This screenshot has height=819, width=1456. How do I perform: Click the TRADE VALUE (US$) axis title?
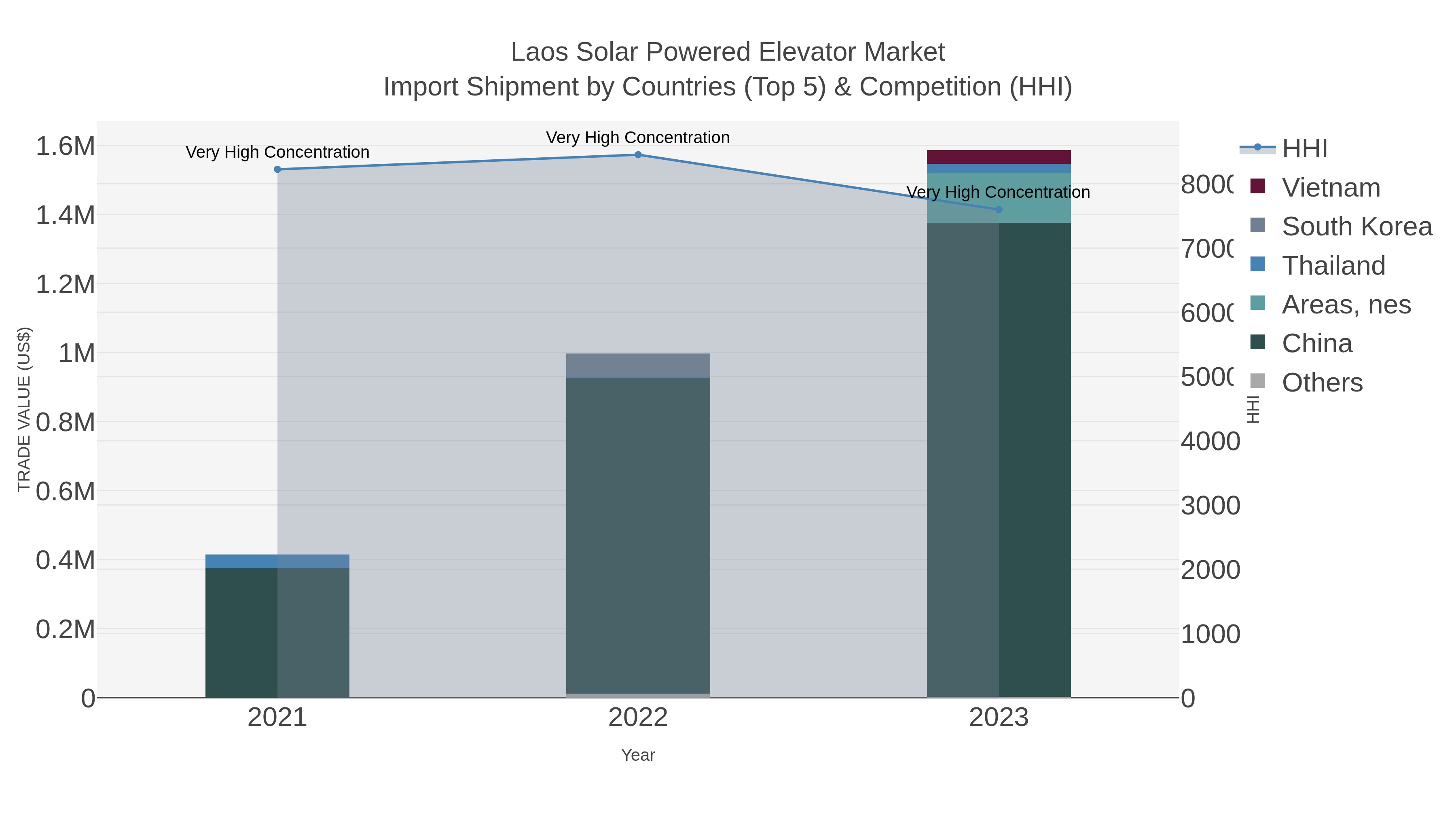click(x=24, y=410)
